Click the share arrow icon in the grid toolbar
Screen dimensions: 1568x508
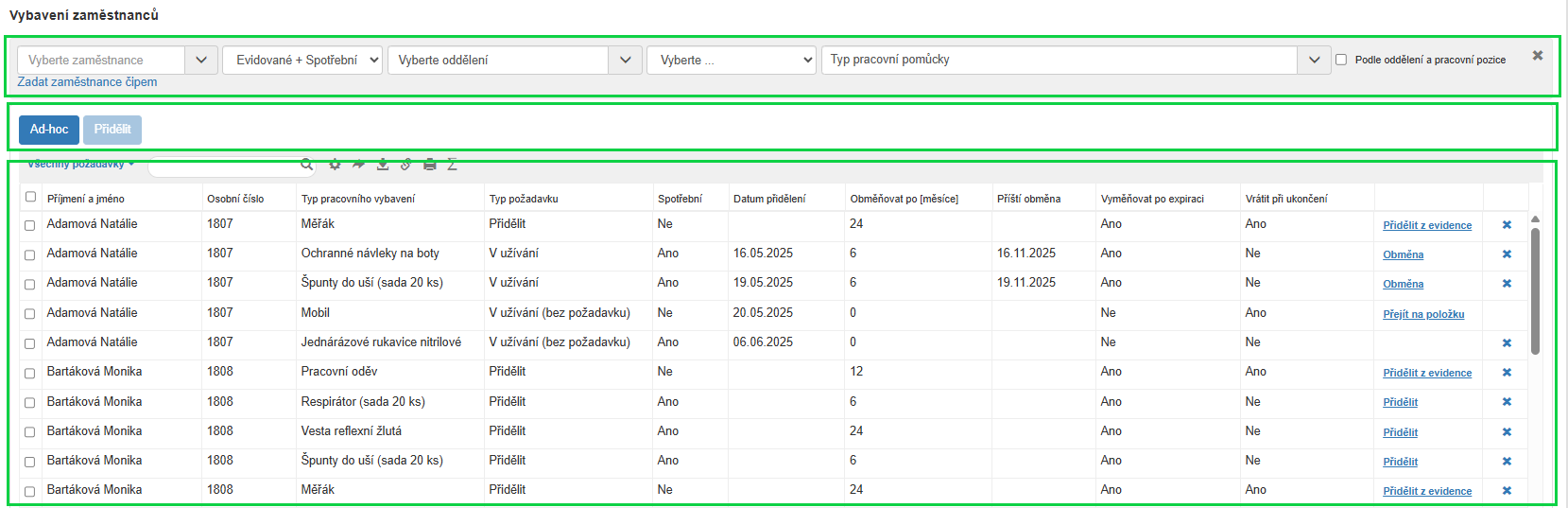click(359, 165)
